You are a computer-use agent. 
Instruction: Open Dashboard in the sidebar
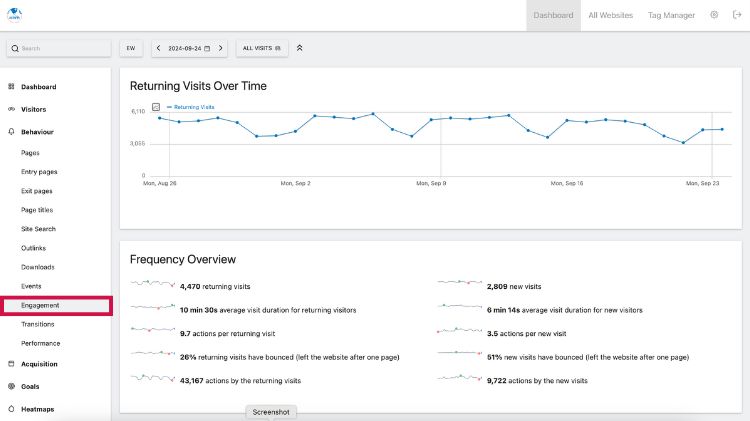point(39,87)
